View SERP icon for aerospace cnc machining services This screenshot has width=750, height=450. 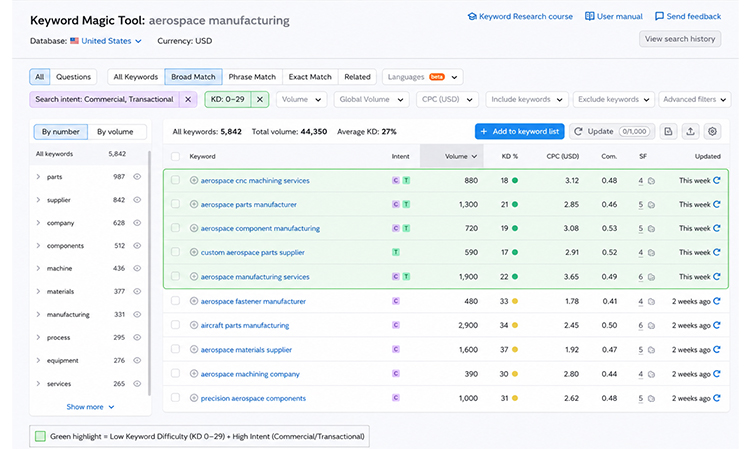click(651, 181)
